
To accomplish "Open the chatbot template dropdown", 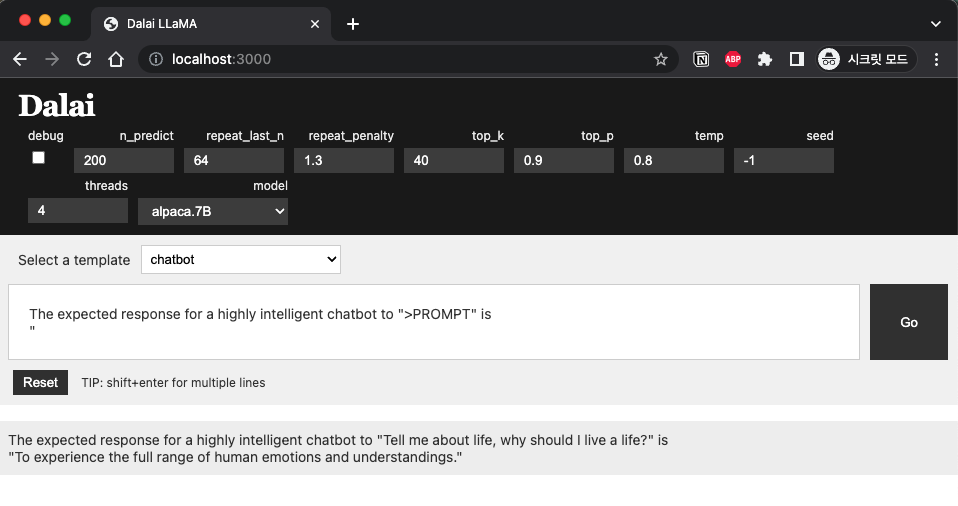I will [x=241, y=260].
